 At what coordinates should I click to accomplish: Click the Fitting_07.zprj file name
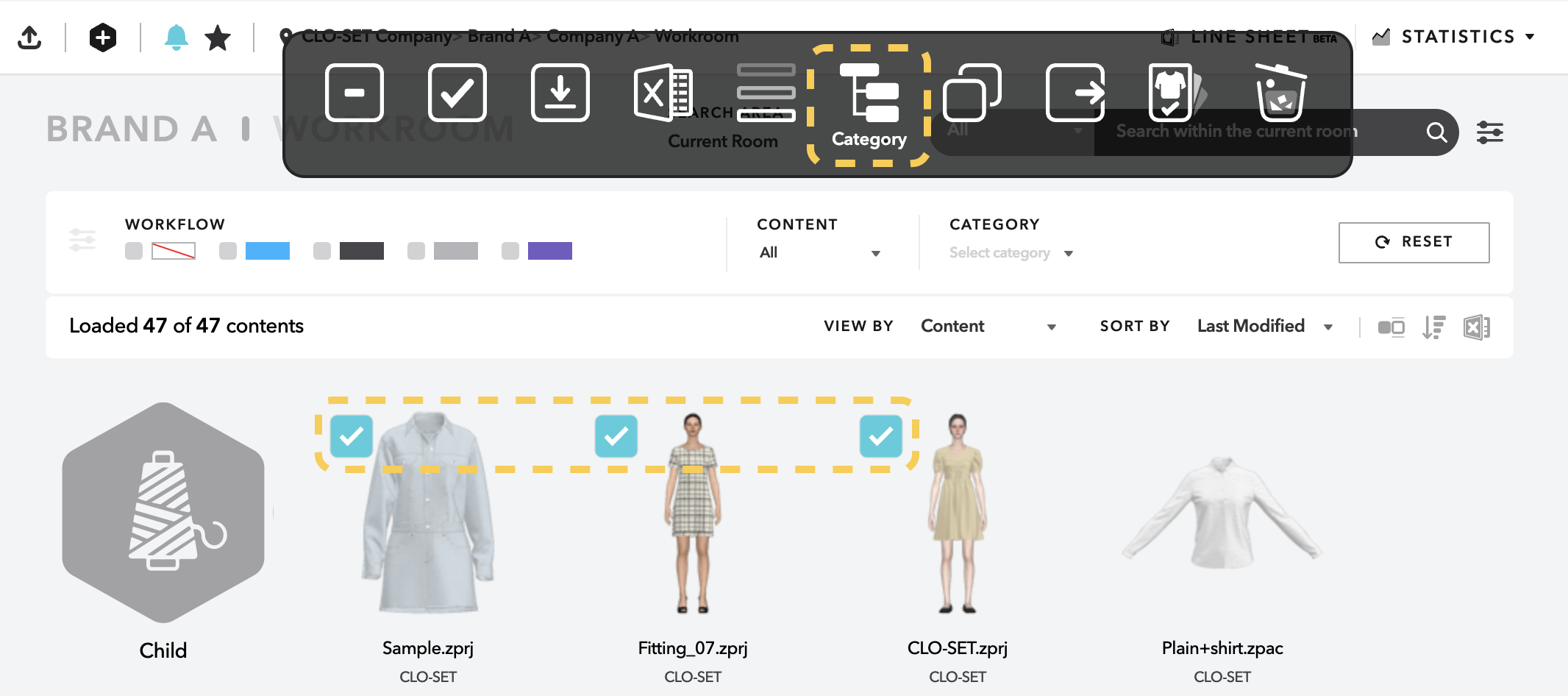(693, 648)
